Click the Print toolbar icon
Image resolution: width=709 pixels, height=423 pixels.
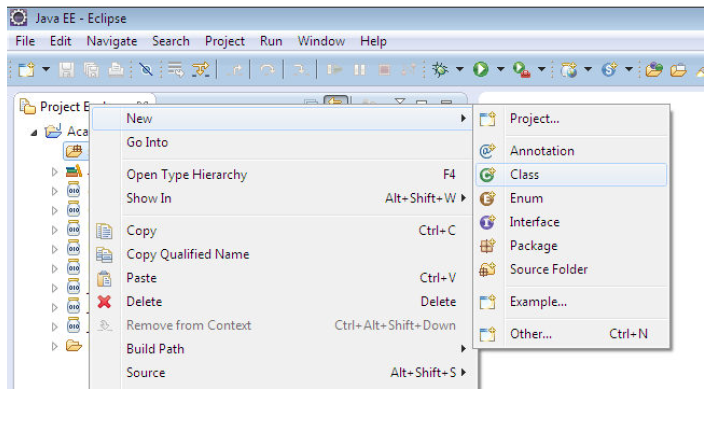[x=116, y=70]
